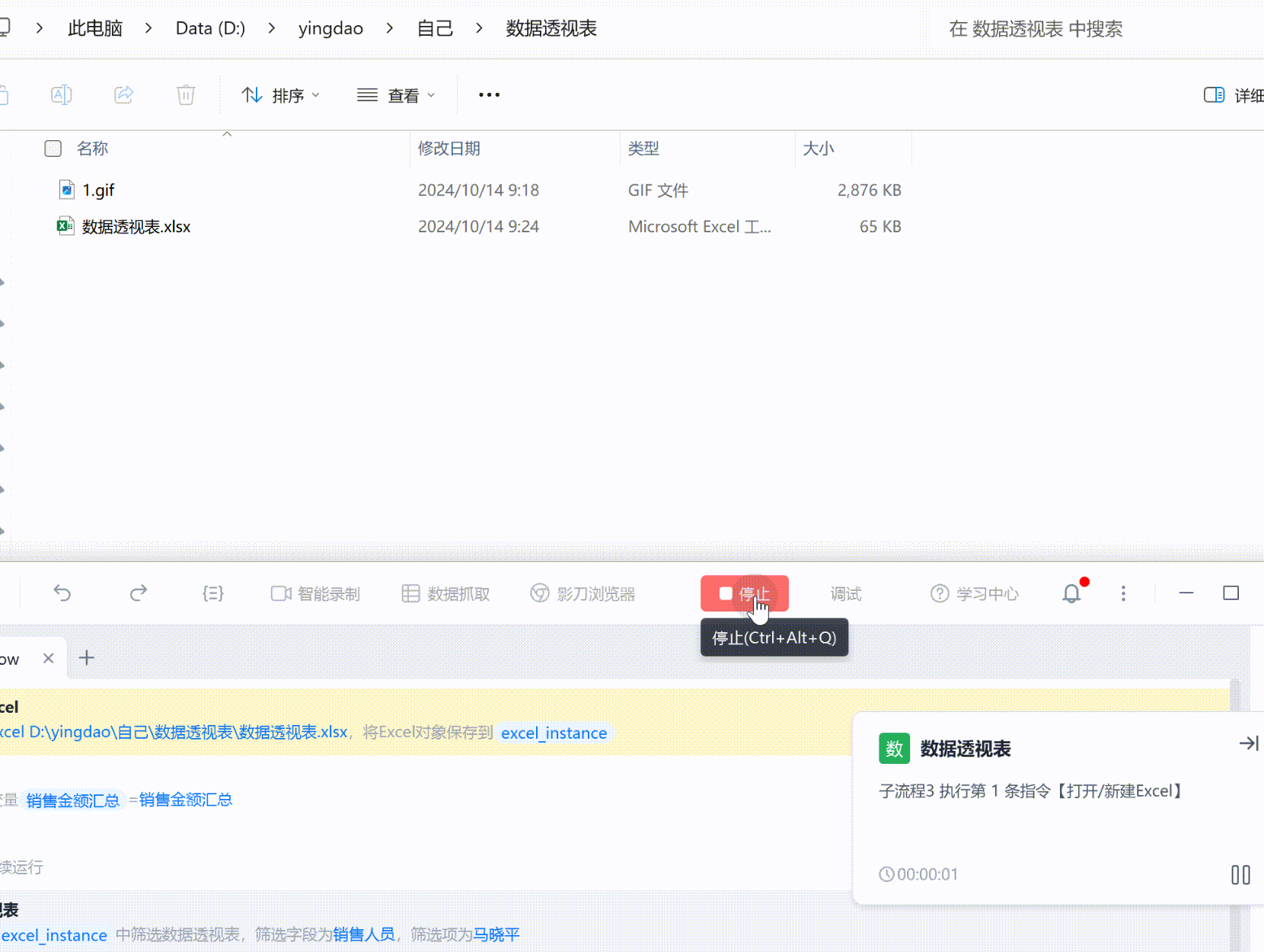Click the redo arrow in the RPA toolbar

click(x=138, y=593)
